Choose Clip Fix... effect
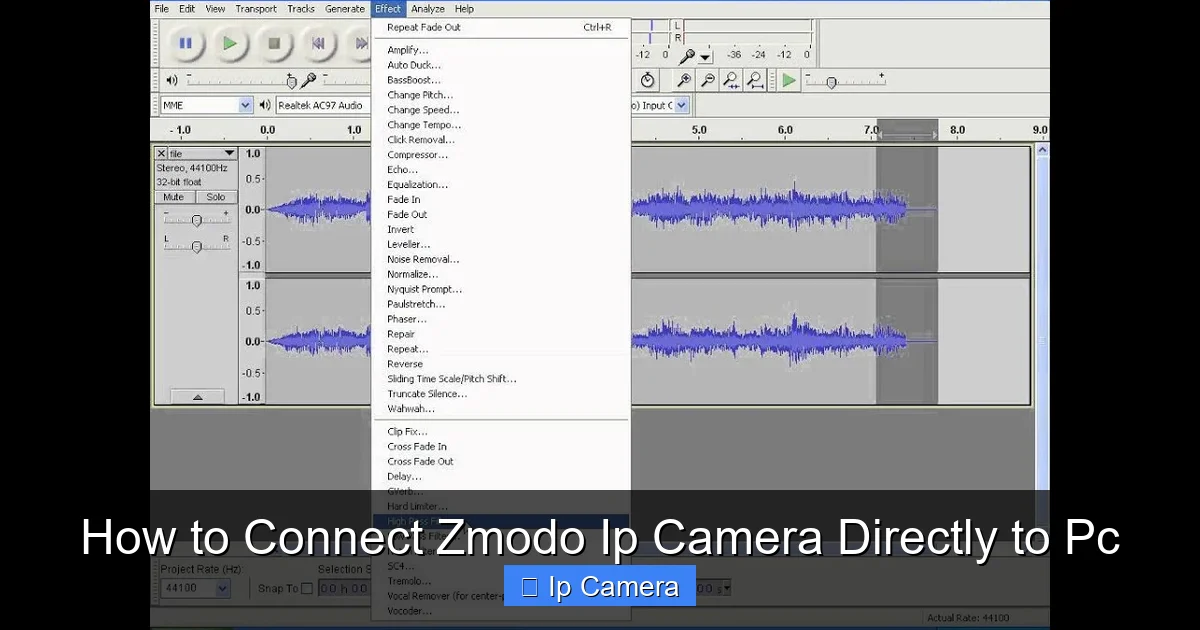1200x630 pixels. tap(501, 432)
